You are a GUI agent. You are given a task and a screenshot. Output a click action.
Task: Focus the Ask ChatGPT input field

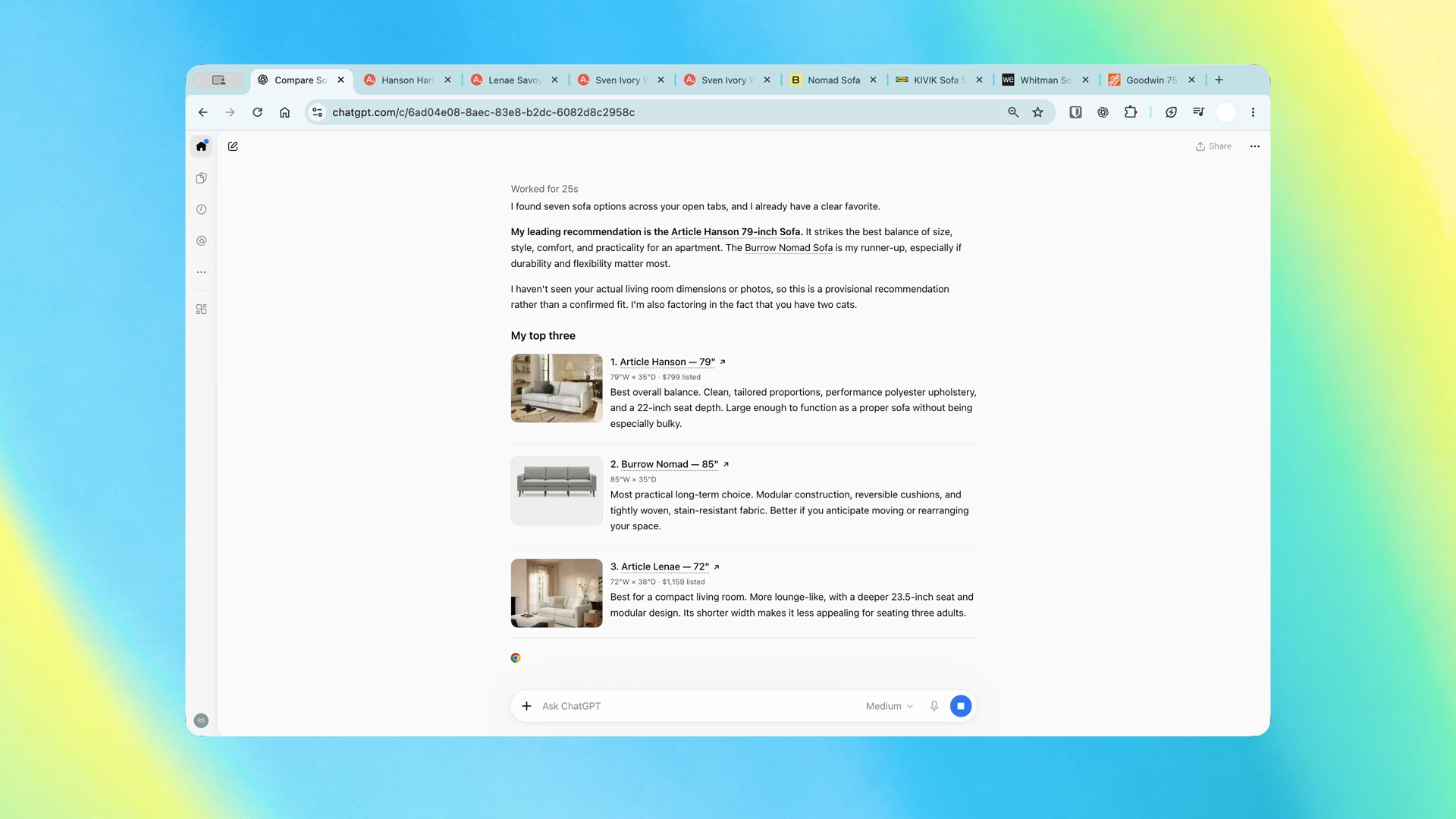tap(698, 706)
